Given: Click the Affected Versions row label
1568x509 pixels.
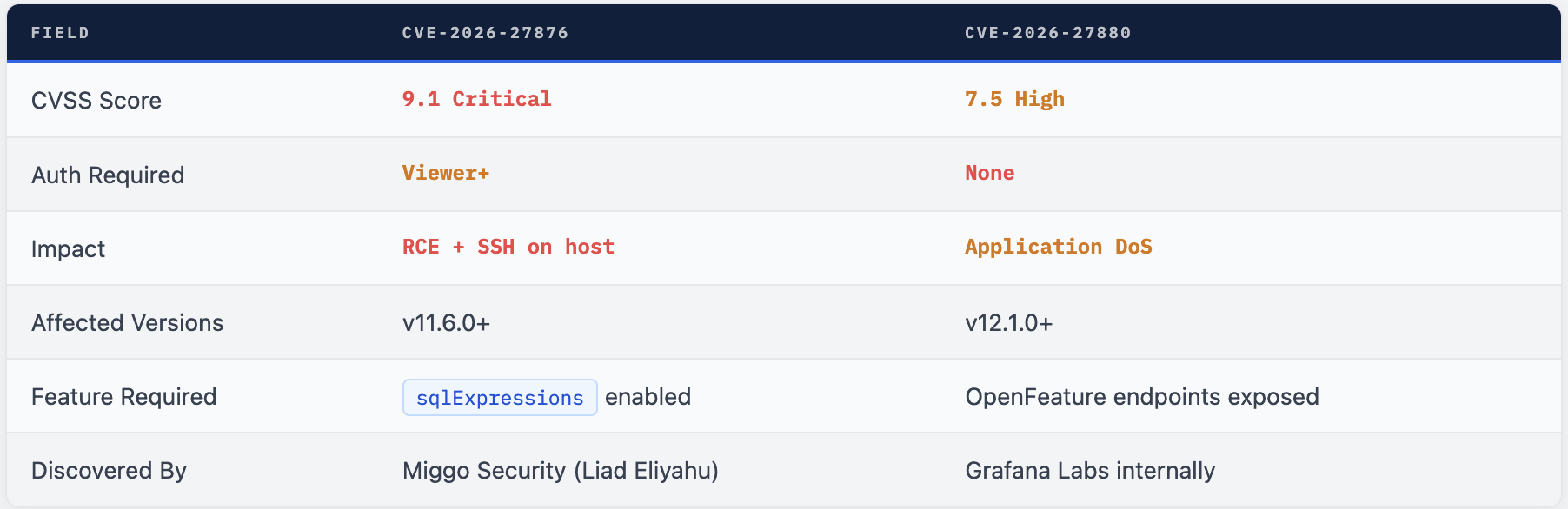Looking at the screenshot, I should point(128,323).
